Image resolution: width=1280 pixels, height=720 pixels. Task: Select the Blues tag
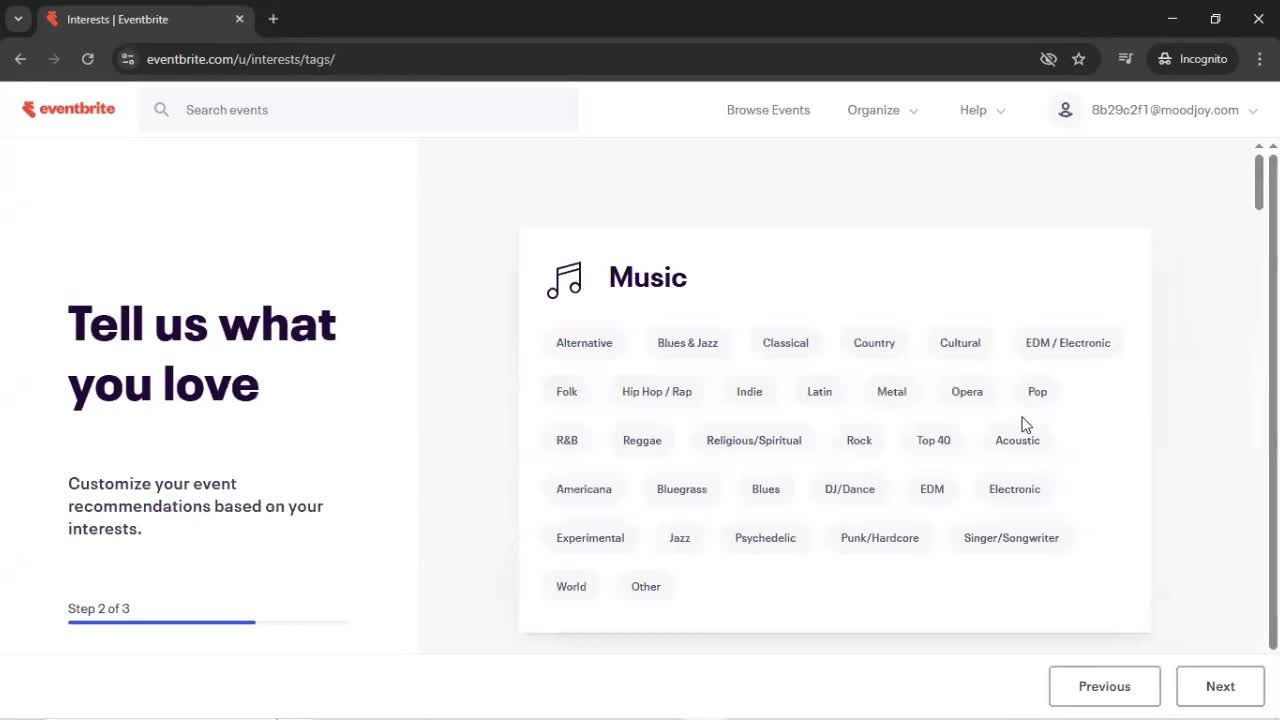[765, 489]
